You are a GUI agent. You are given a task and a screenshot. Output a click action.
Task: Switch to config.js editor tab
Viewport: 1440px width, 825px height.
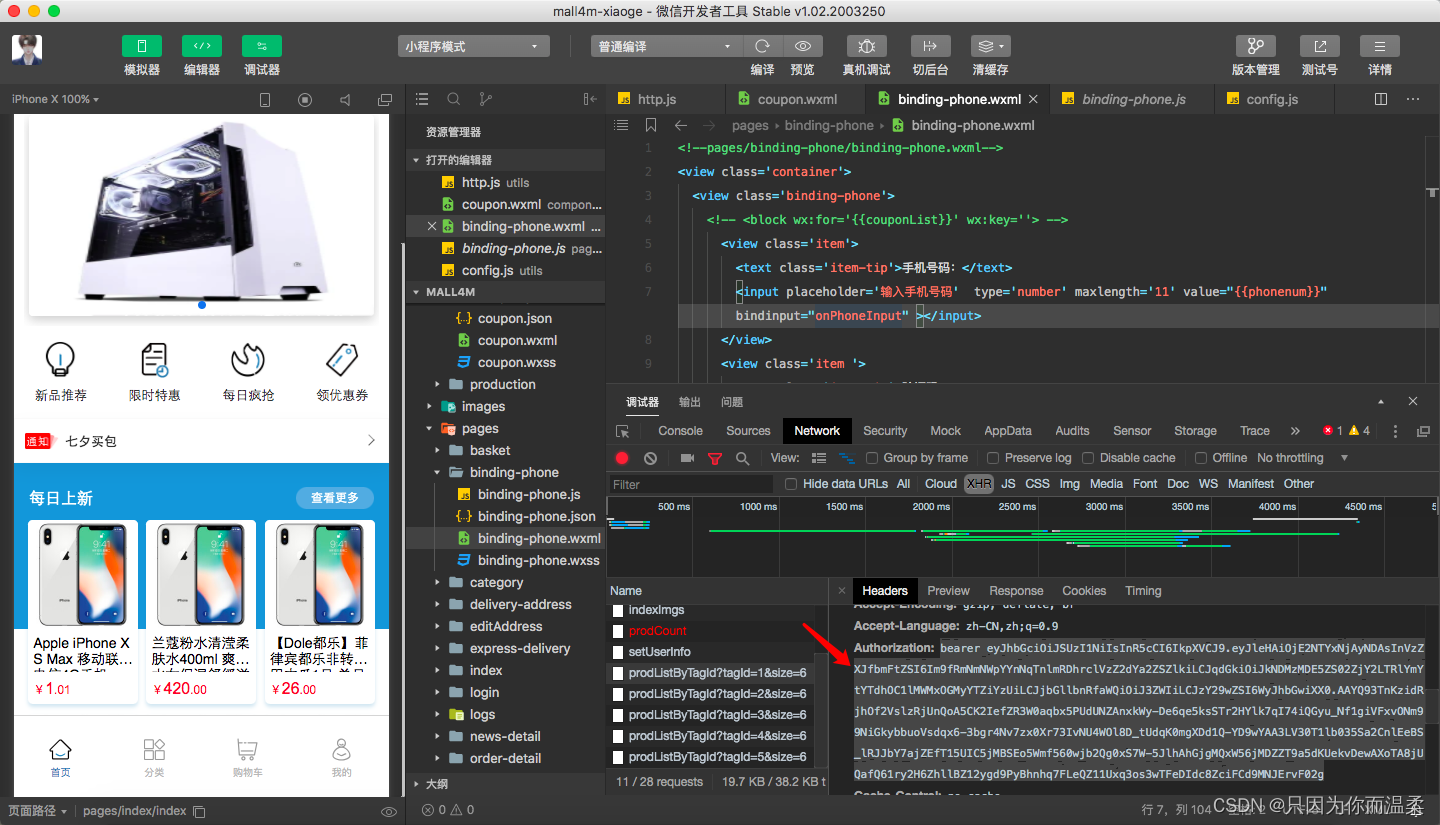click(1272, 99)
